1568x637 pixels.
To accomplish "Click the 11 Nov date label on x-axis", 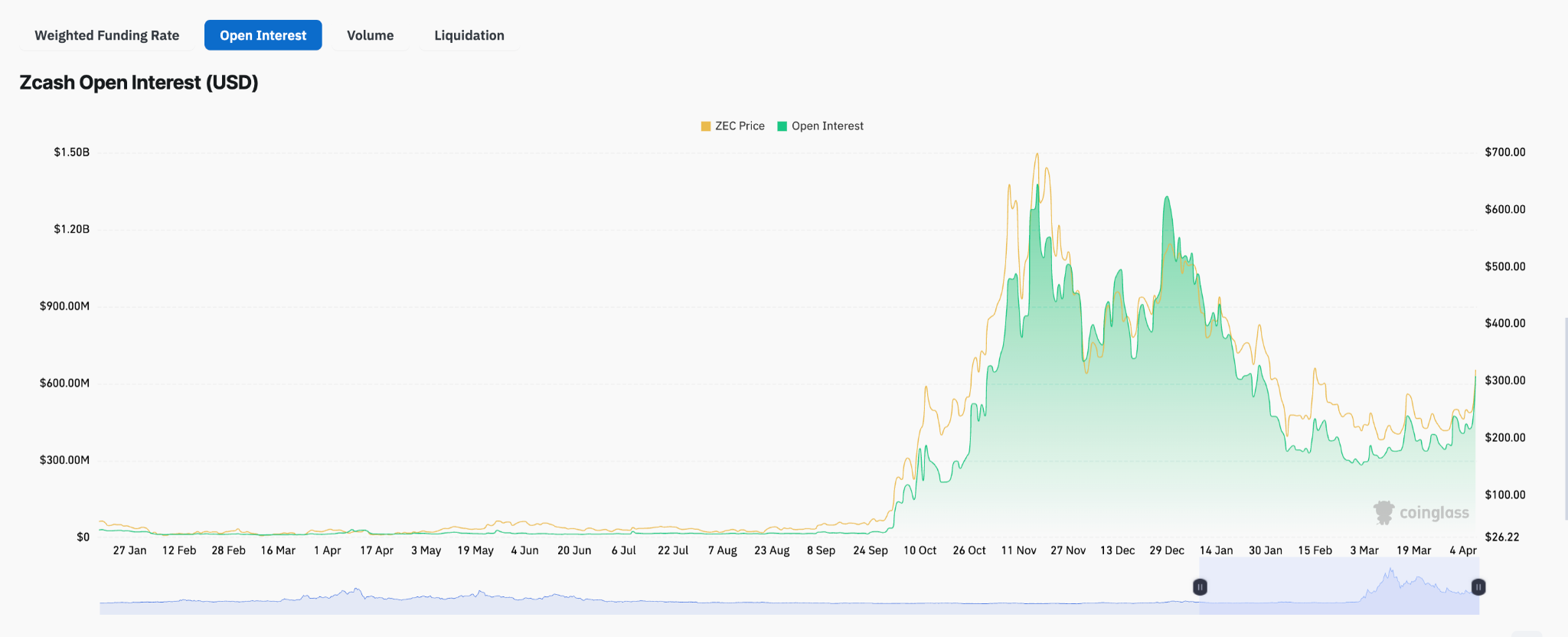I will pyautogui.click(x=1018, y=550).
